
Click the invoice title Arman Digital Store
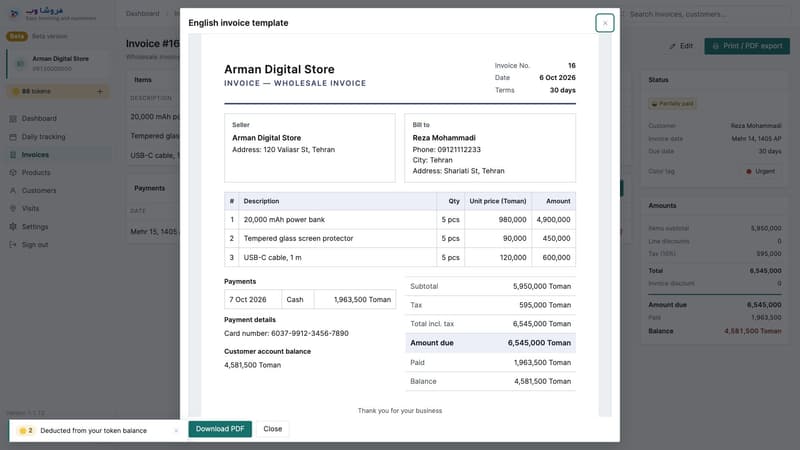pyautogui.click(x=279, y=69)
